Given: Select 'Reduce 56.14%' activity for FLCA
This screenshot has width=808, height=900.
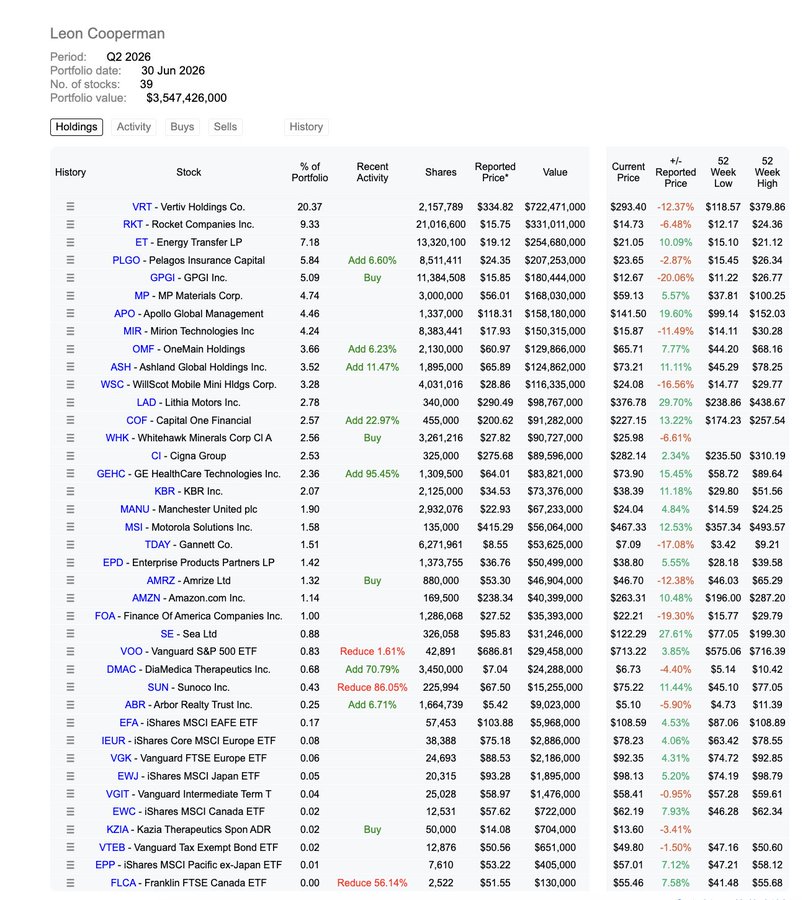Looking at the screenshot, I should coord(372,883).
